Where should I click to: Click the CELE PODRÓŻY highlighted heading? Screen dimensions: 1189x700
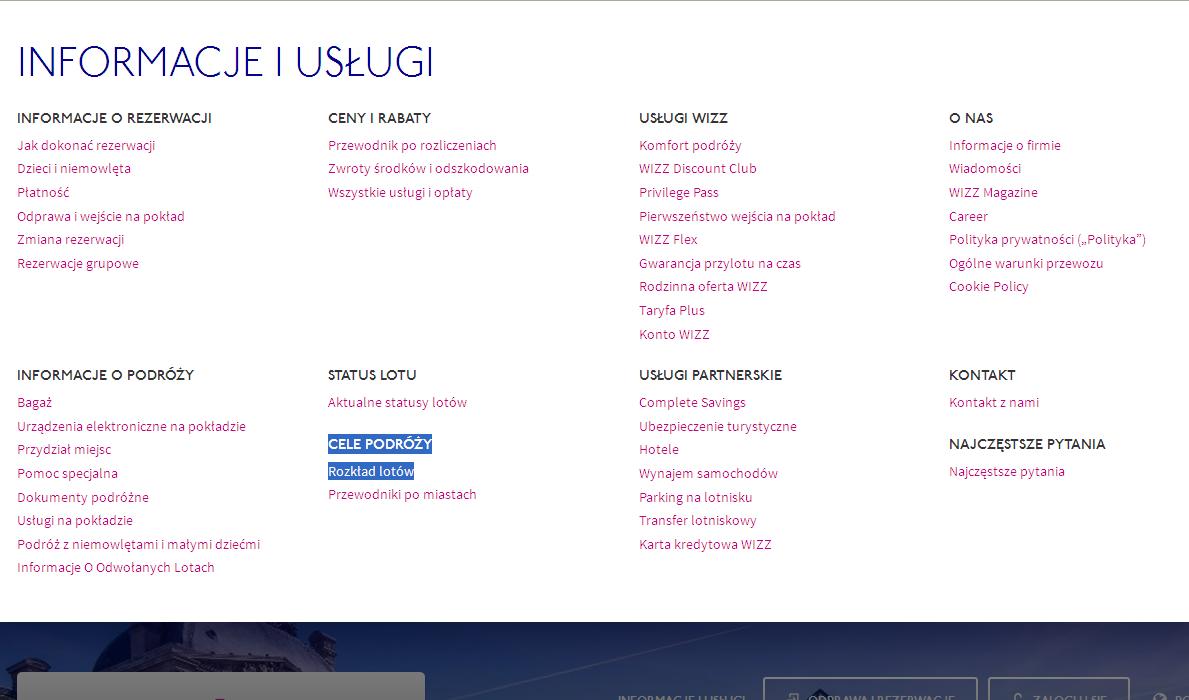click(x=380, y=444)
